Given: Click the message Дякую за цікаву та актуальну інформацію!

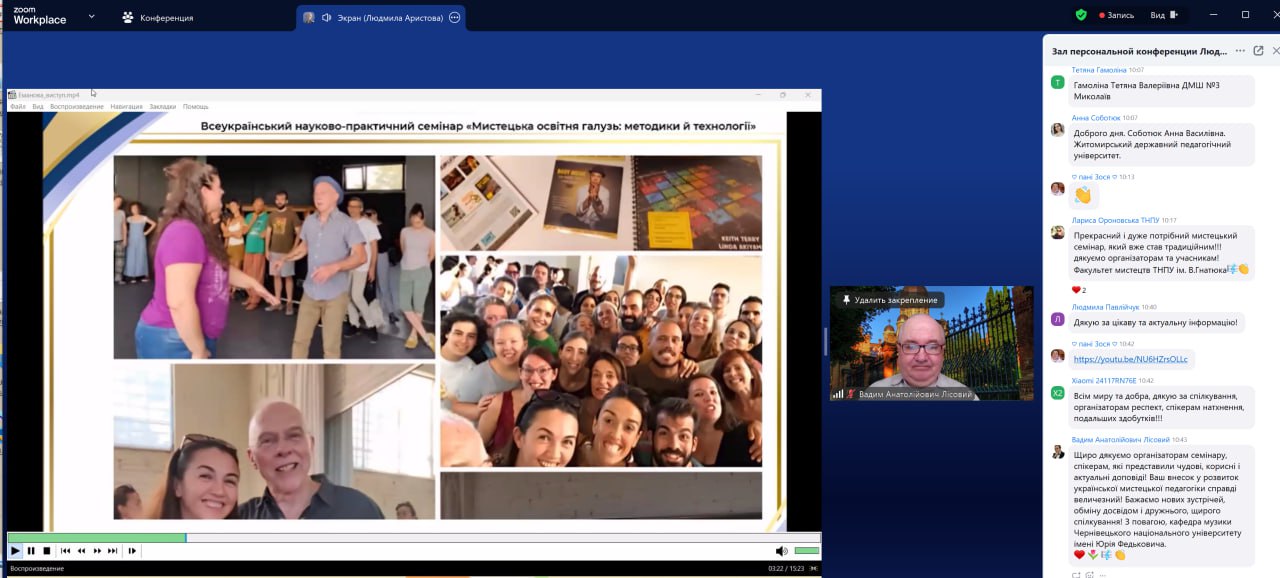Looking at the screenshot, I should click(x=1155, y=322).
